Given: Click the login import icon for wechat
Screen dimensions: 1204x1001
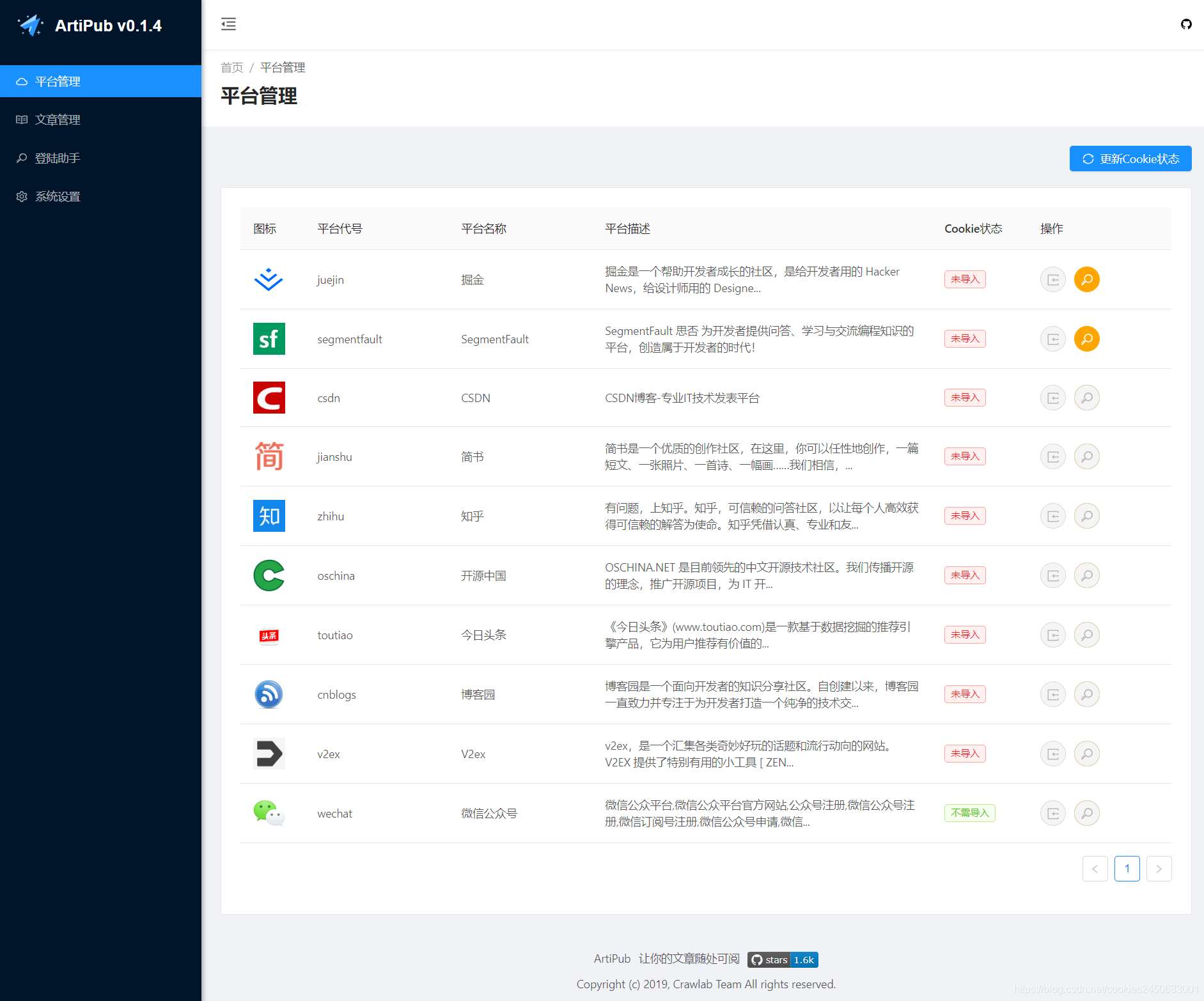Looking at the screenshot, I should point(1053,813).
